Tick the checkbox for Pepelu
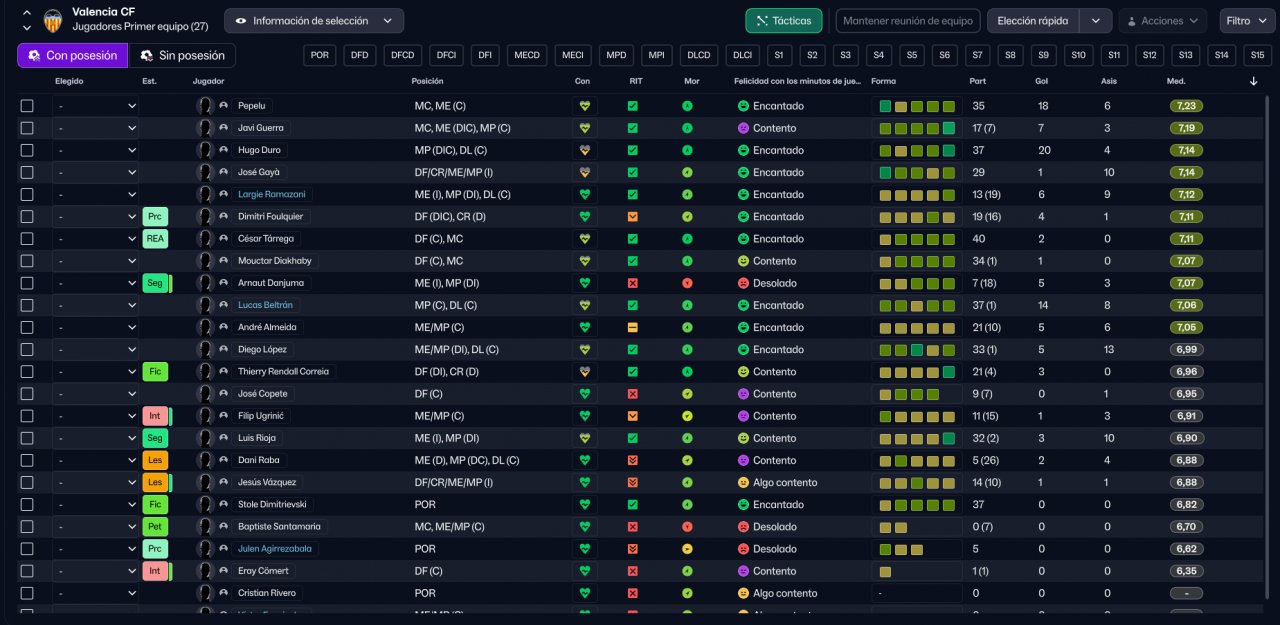1280x625 pixels. [x=27, y=106]
